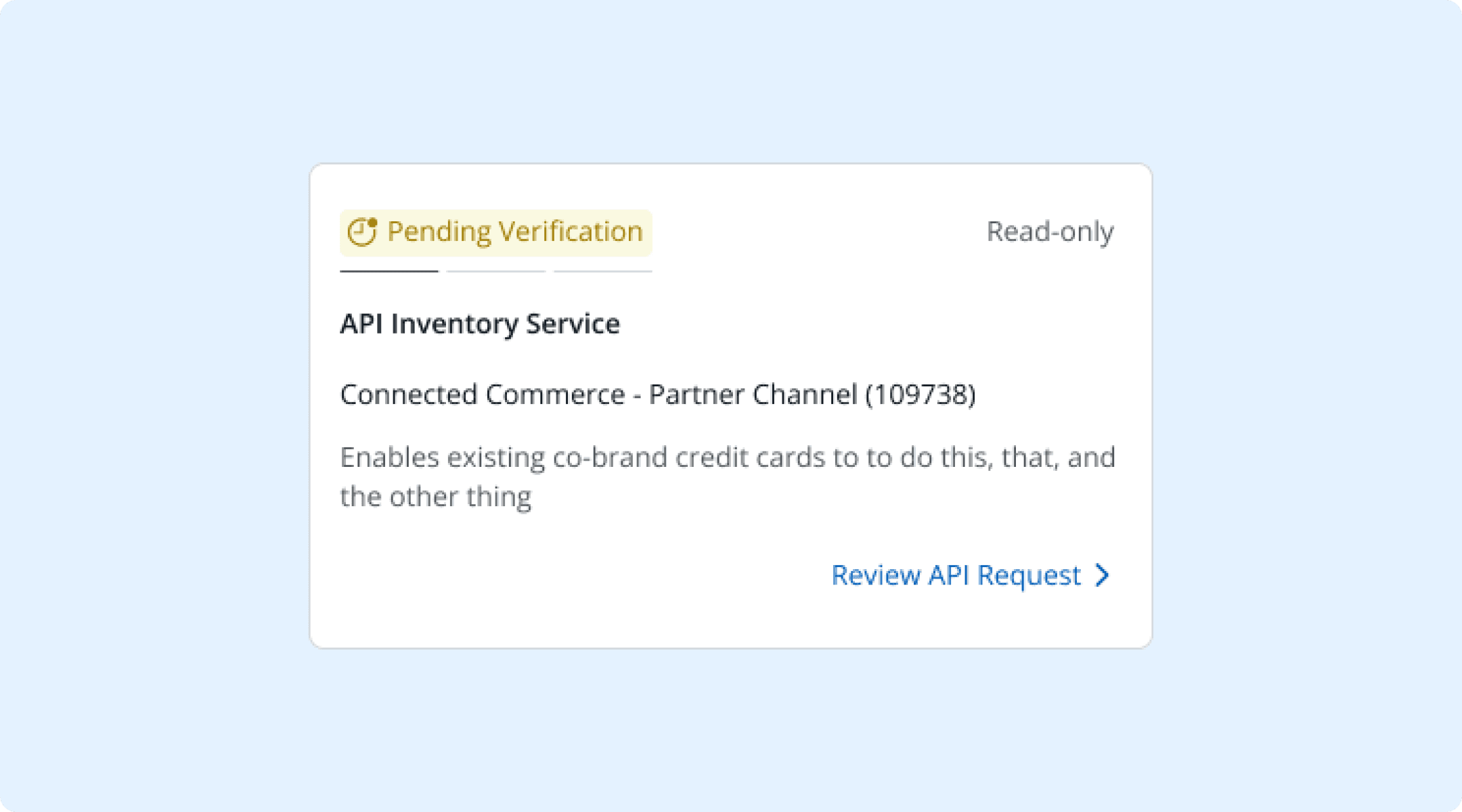Click the word 'Verification' in the badge
This screenshot has width=1462, height=812.
(x=570, y=232)
